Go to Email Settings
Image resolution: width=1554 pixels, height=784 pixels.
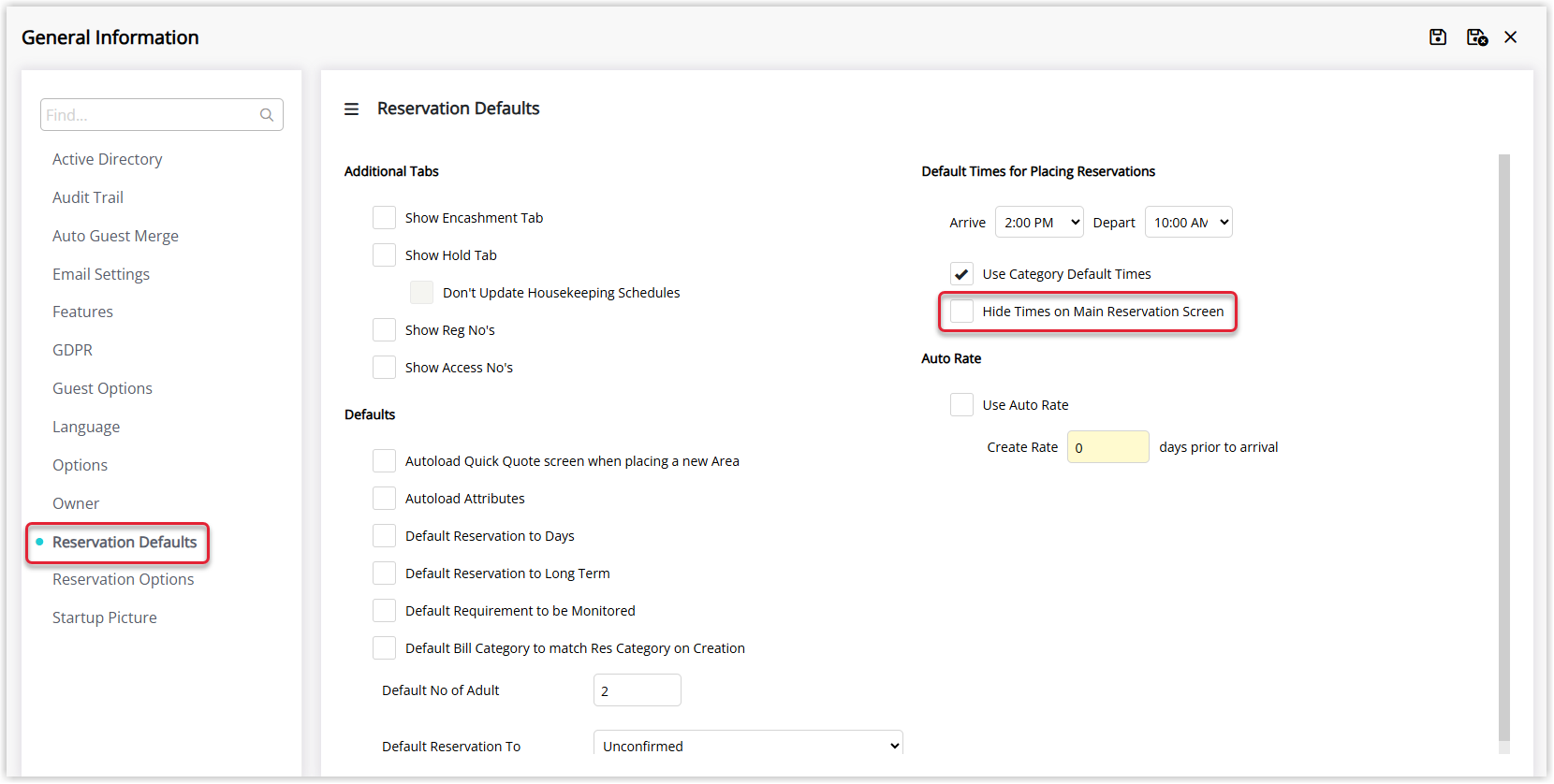click(x=101, y=274)
